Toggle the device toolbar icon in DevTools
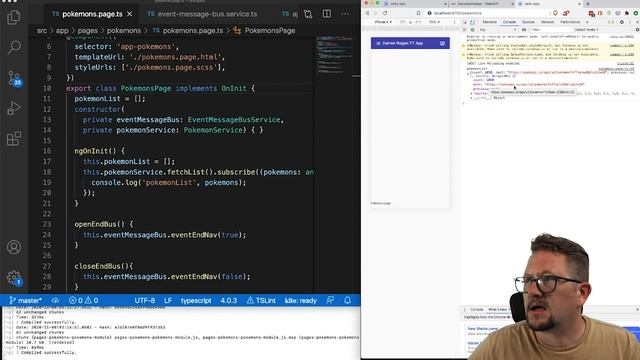The width and height of the screenshot is (640, 360). [472, 22]
